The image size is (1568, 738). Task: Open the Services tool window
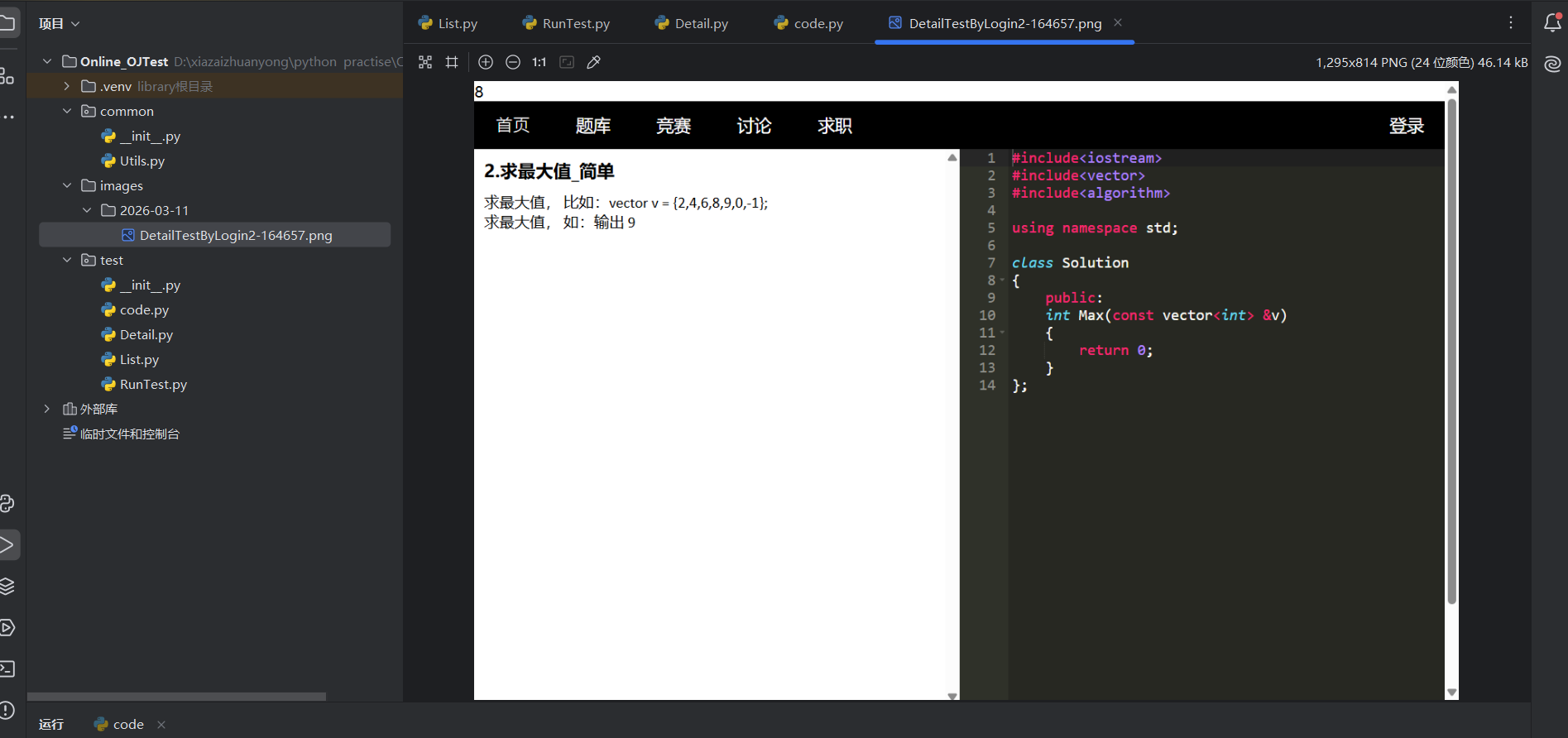[x=7, y=627]
